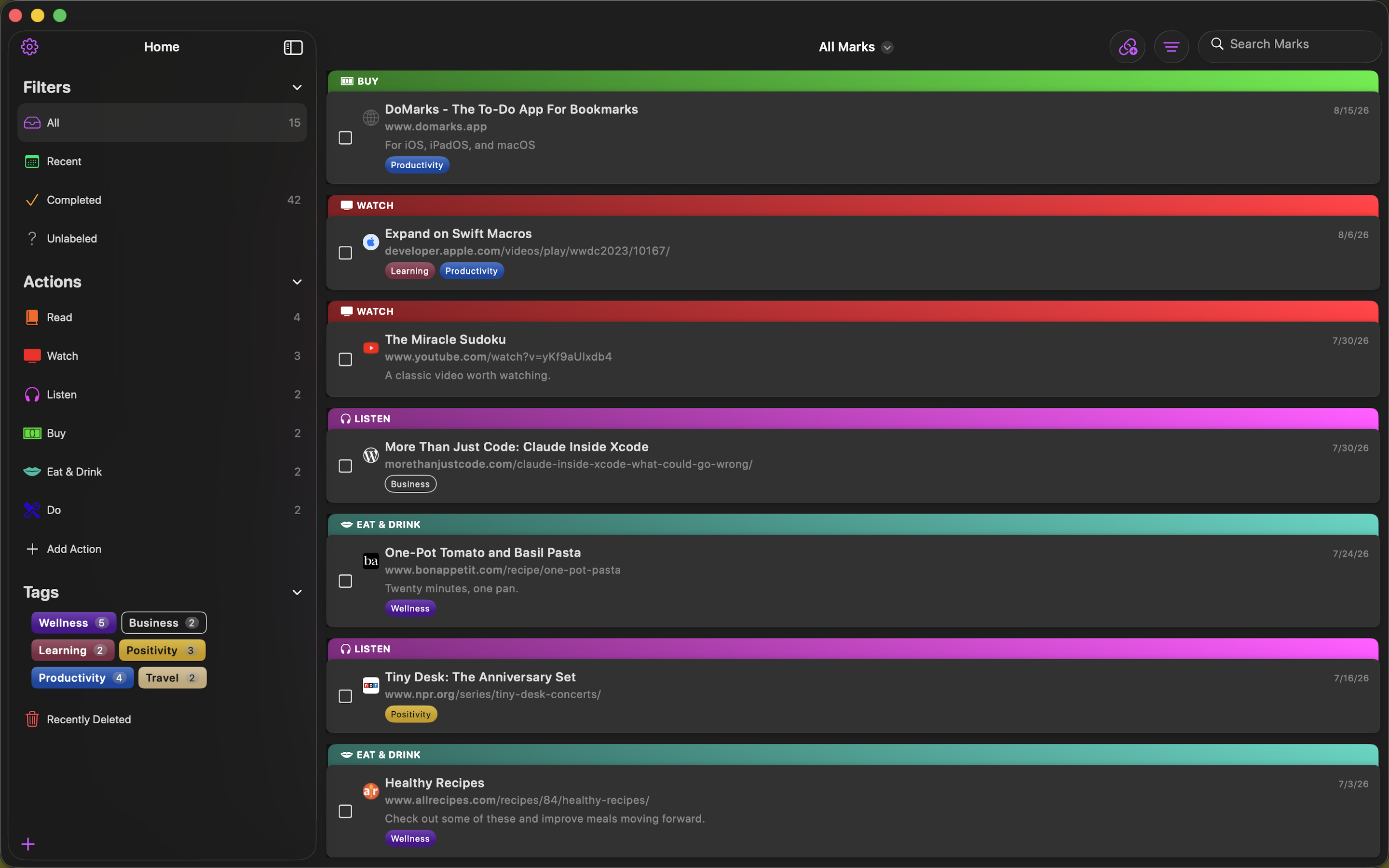
Task: Check off the DoMarks bookmark
Action: tap(345, 138)
